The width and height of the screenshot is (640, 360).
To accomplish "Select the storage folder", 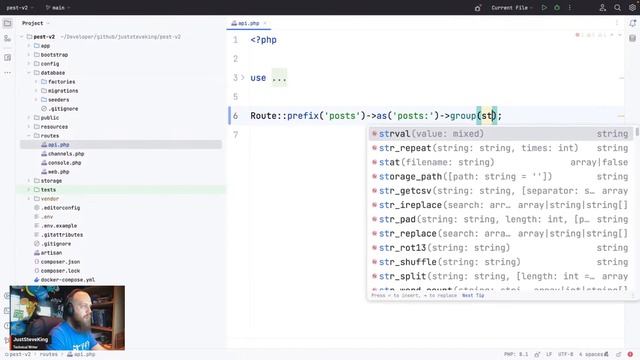I will (x=51, y=181).
